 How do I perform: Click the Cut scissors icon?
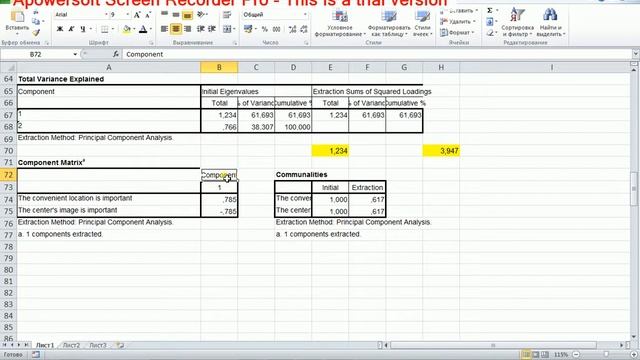point(36,13)
